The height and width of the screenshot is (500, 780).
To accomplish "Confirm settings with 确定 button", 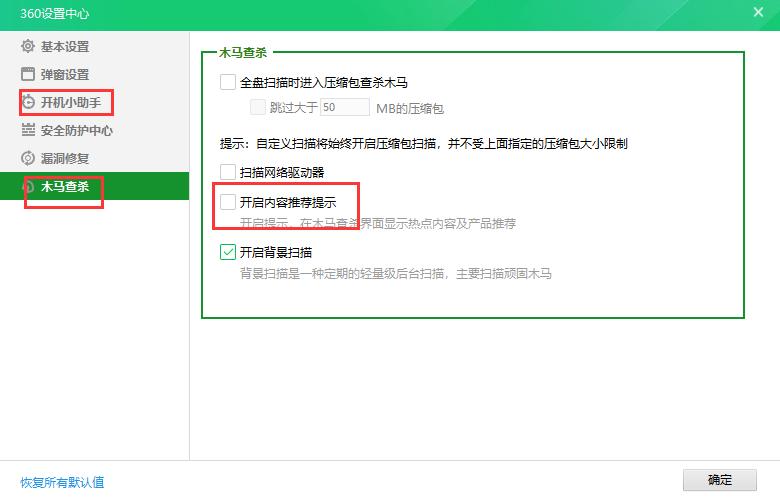I will click(x=720, y=480).
